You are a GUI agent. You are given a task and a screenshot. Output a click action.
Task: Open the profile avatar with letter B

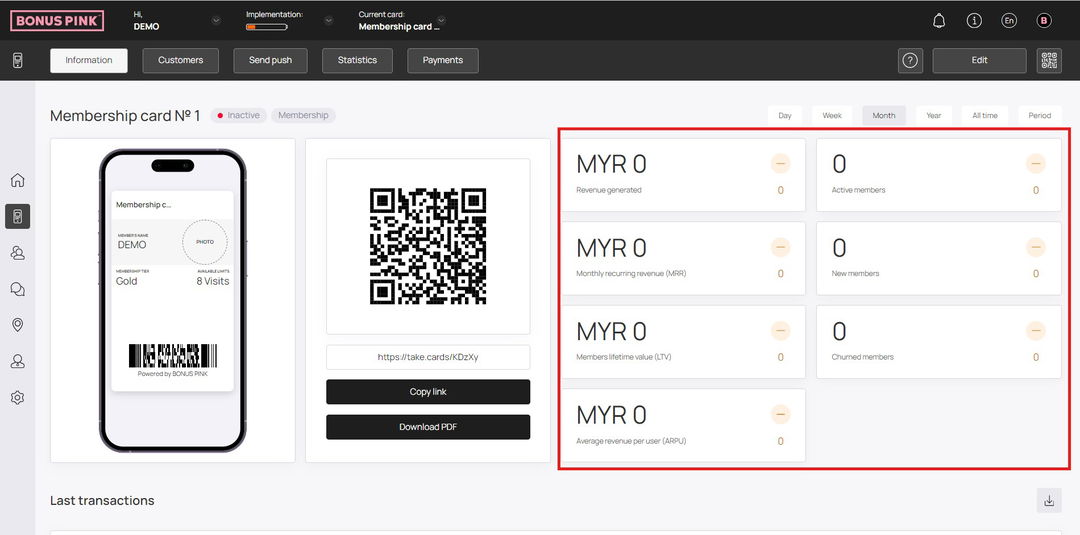(x=1043, y=21)
